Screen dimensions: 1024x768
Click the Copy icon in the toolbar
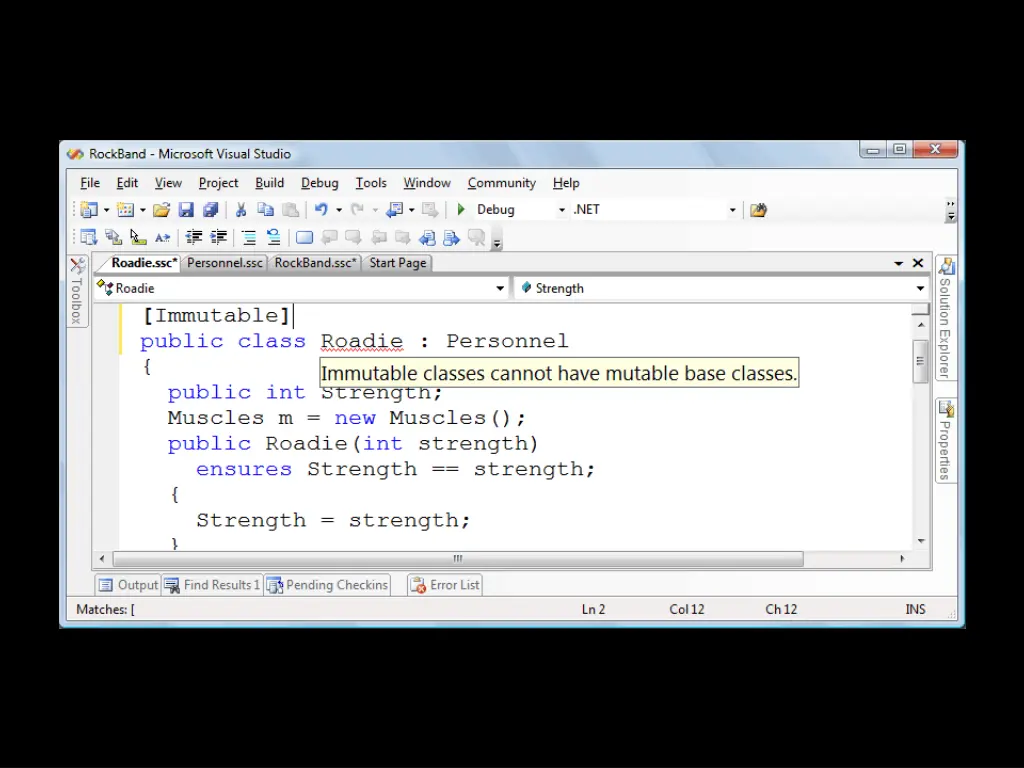point(265,210)
